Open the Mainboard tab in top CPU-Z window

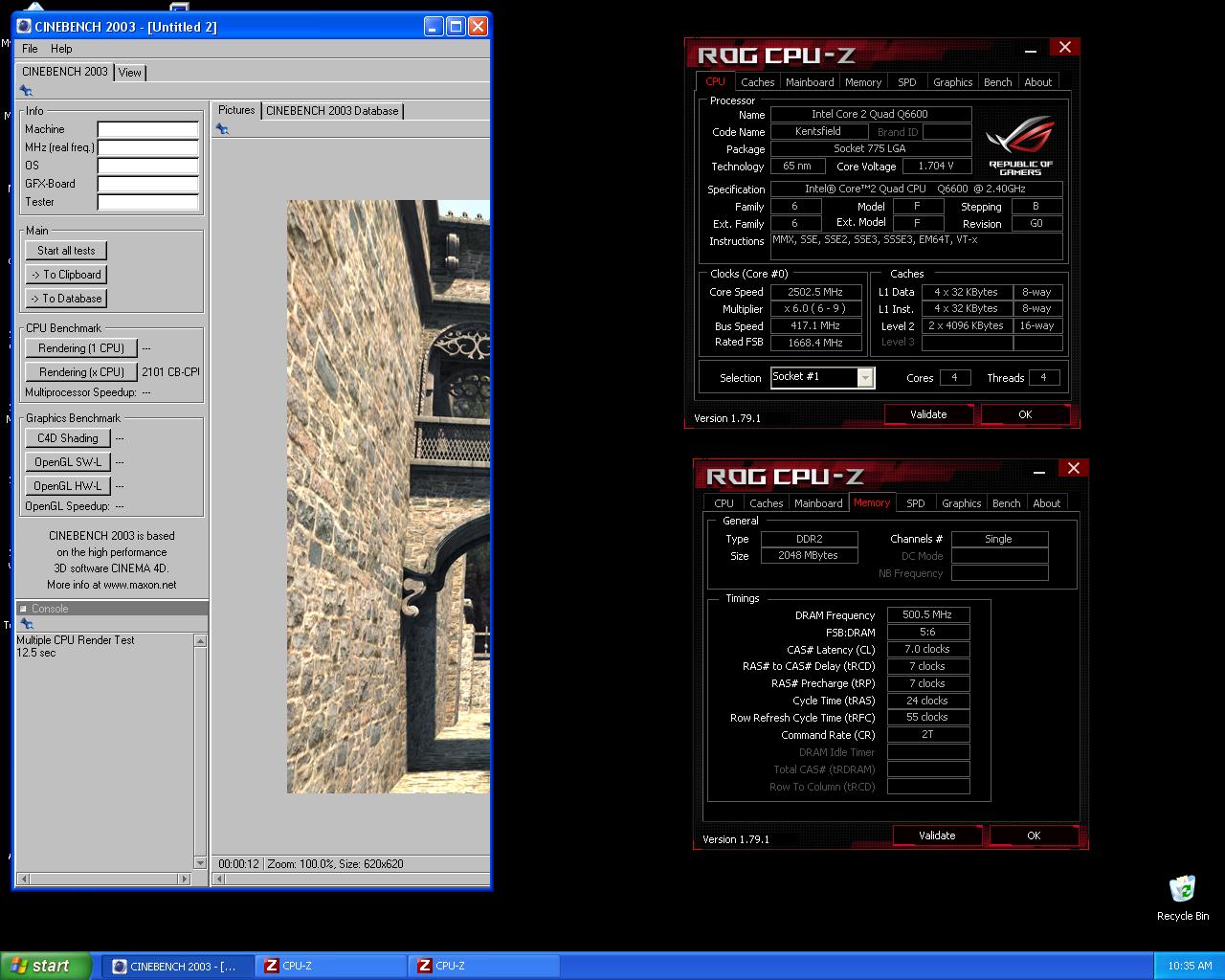tap(810, 82)
